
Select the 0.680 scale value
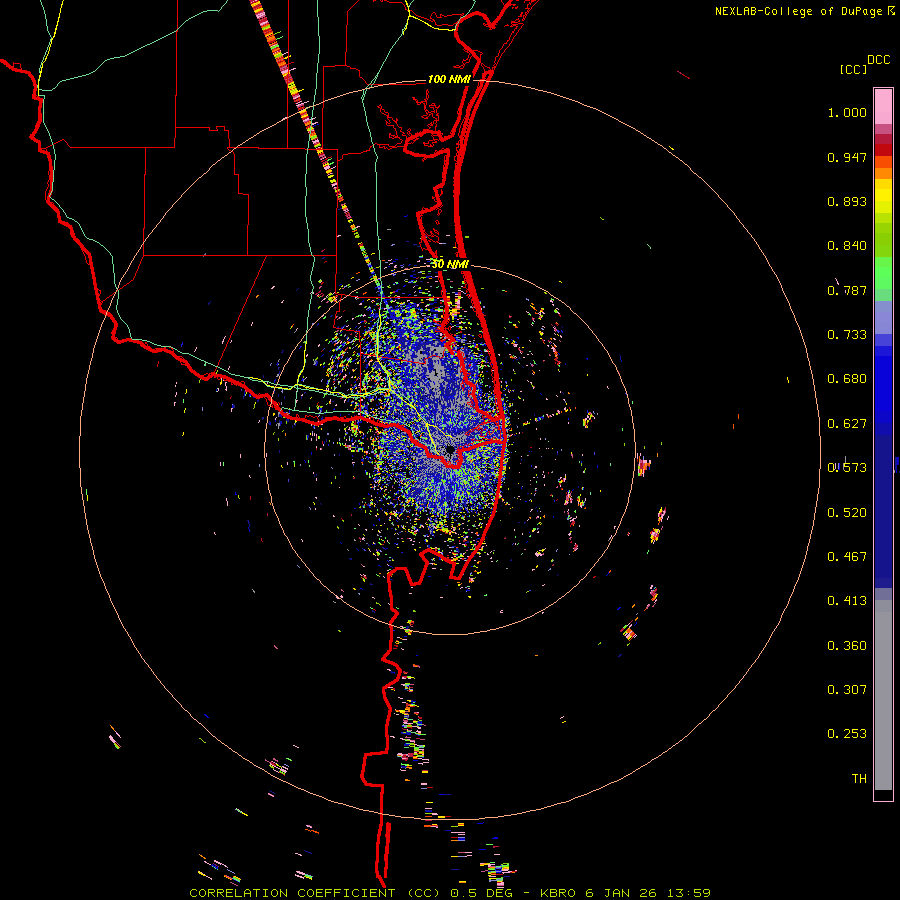pos(847,379)
